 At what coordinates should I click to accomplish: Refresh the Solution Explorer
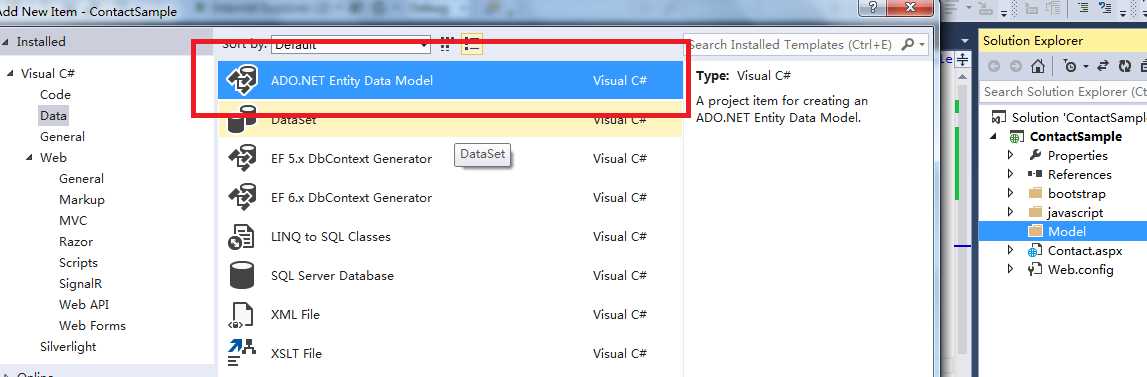click(x=1125, y=66)
